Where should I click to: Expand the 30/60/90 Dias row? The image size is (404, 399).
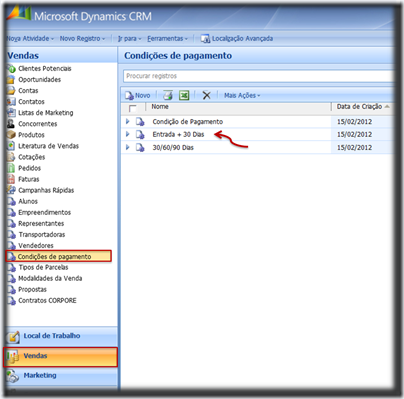[x=127, y=147]
